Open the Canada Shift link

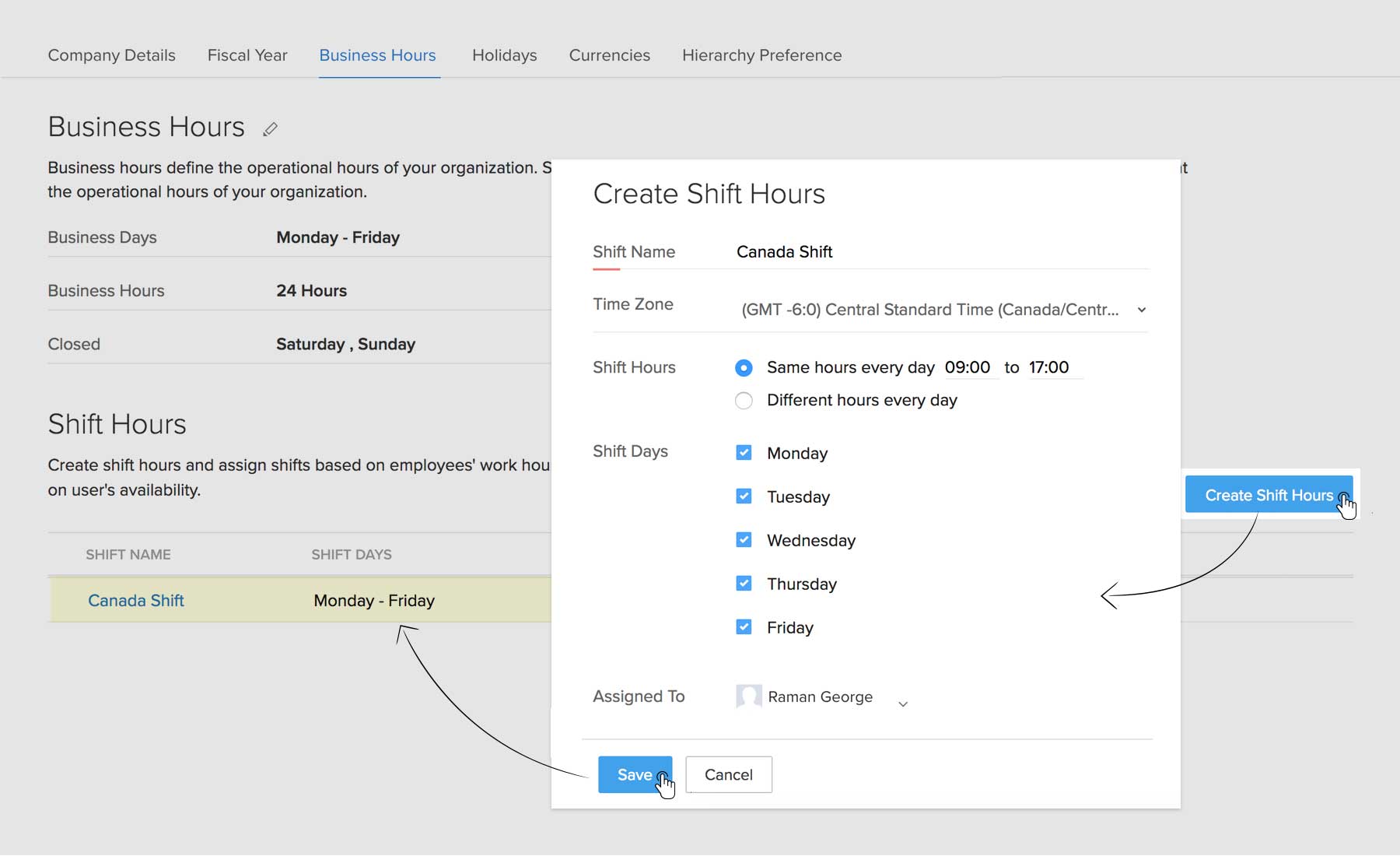click(136, 601)
